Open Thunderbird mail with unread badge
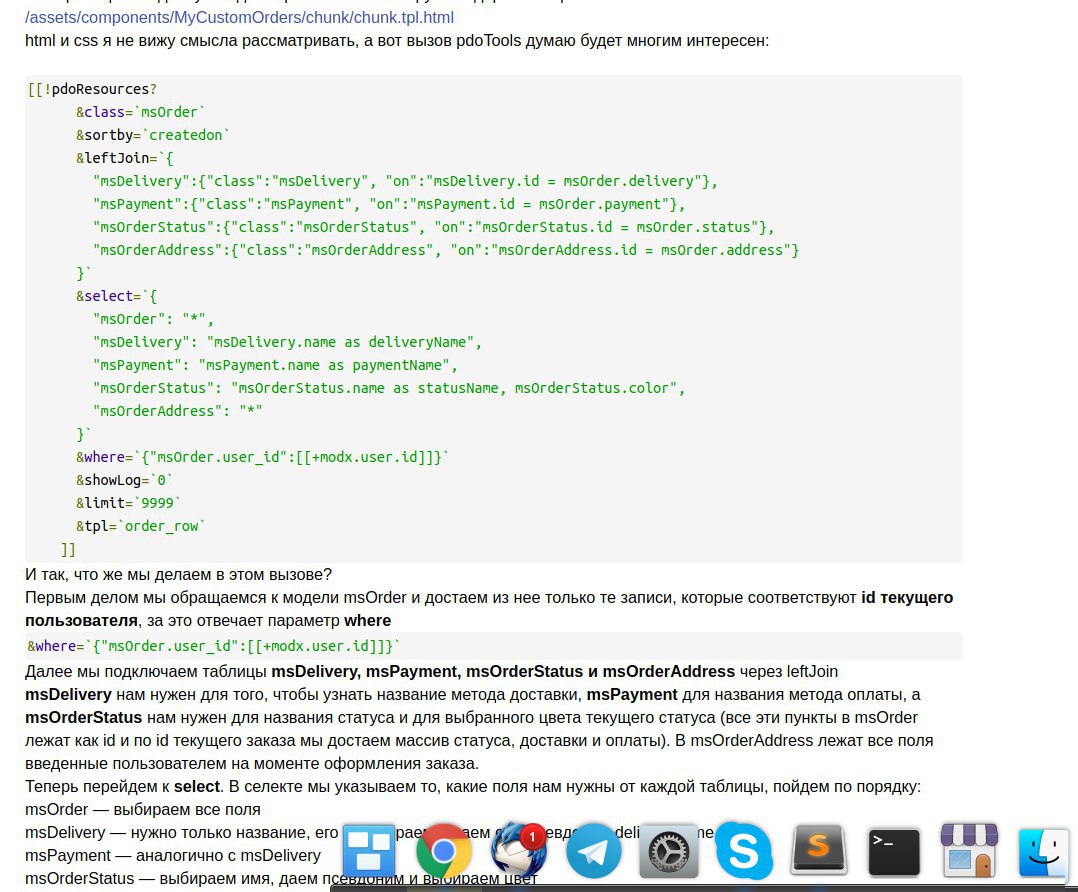This screenshot has width=1078, height=892. point(519,851)
